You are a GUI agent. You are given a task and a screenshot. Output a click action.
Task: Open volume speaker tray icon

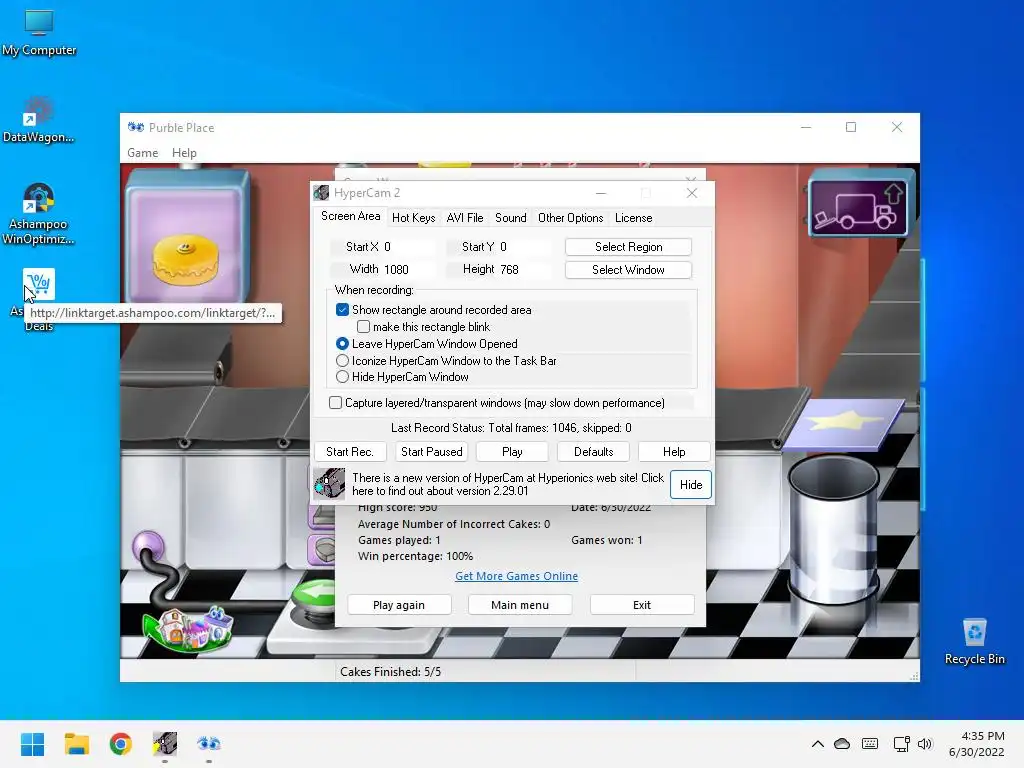[925, 744]
